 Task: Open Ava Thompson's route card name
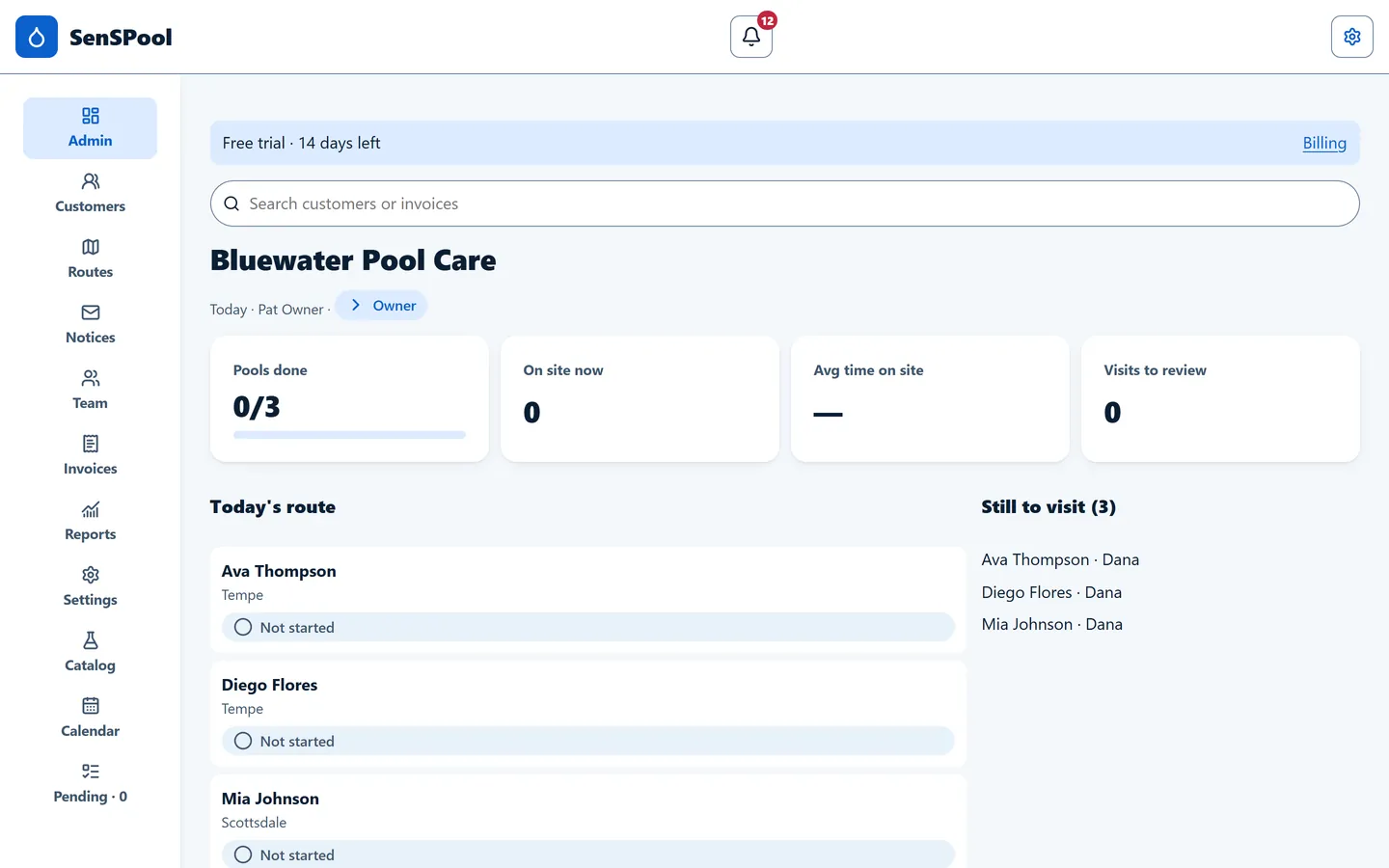pyautogui.click(x=279, y=571)
